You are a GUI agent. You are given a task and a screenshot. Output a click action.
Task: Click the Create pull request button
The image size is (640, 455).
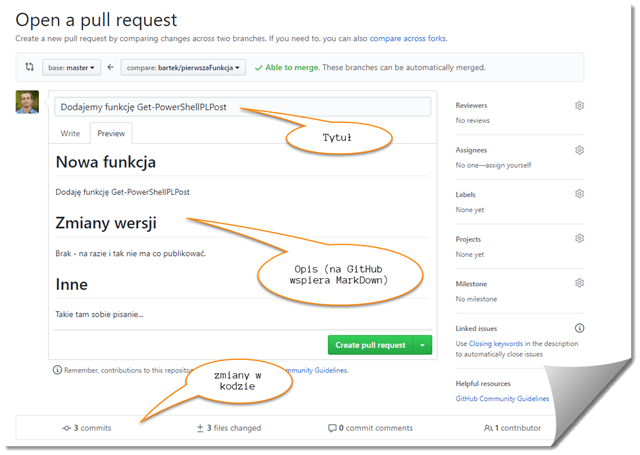[x=370, y=345]
